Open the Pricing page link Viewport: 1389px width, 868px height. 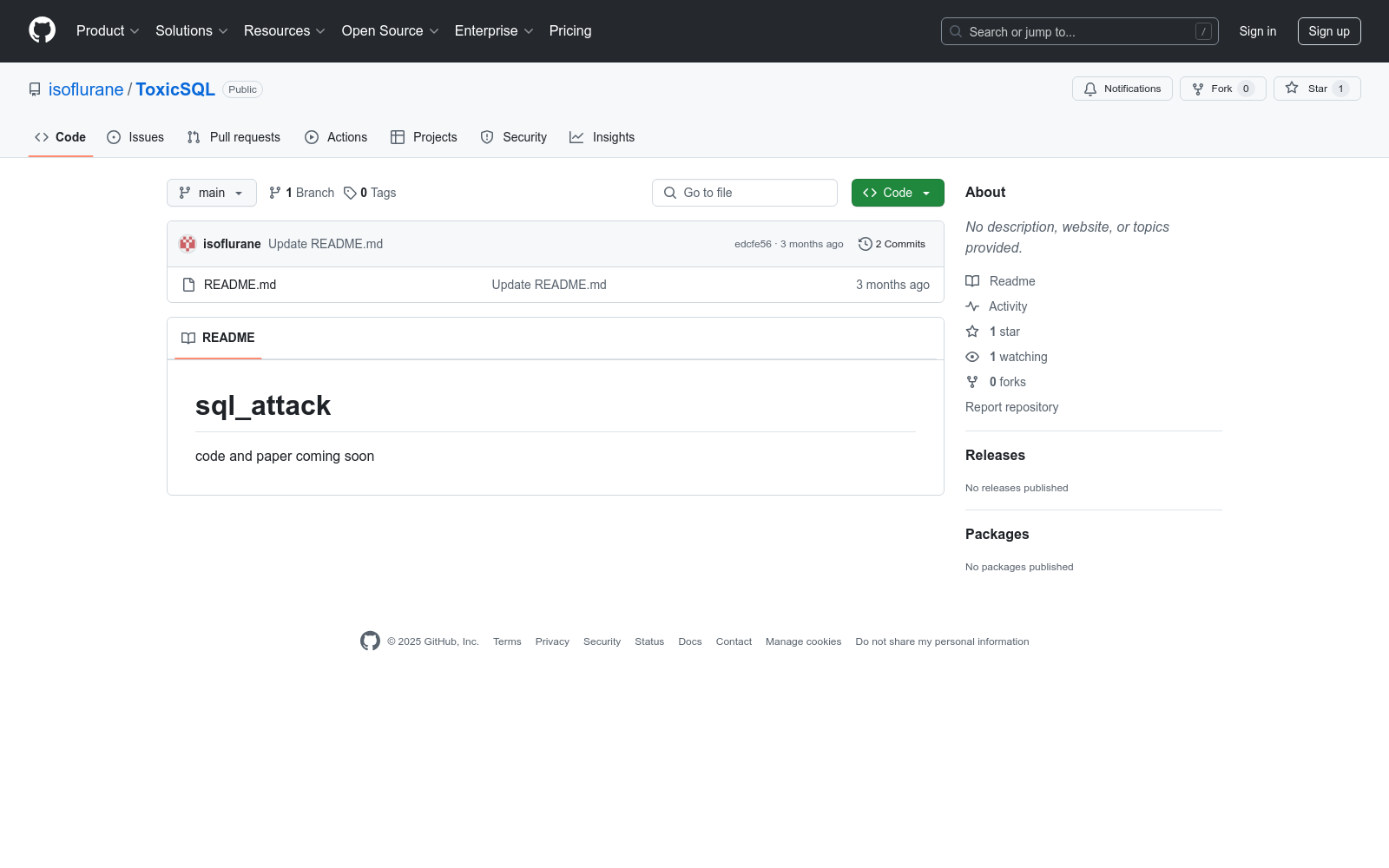pyautogui.click(x=570, y=31)
